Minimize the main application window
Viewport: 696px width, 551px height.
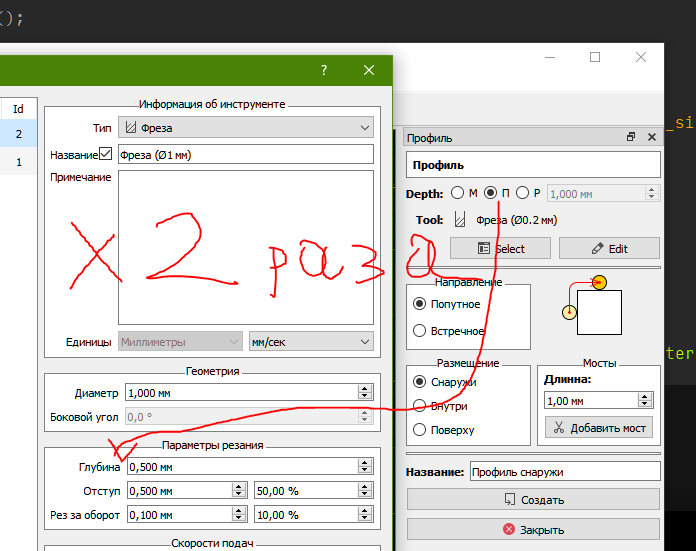tap(550, 57)
